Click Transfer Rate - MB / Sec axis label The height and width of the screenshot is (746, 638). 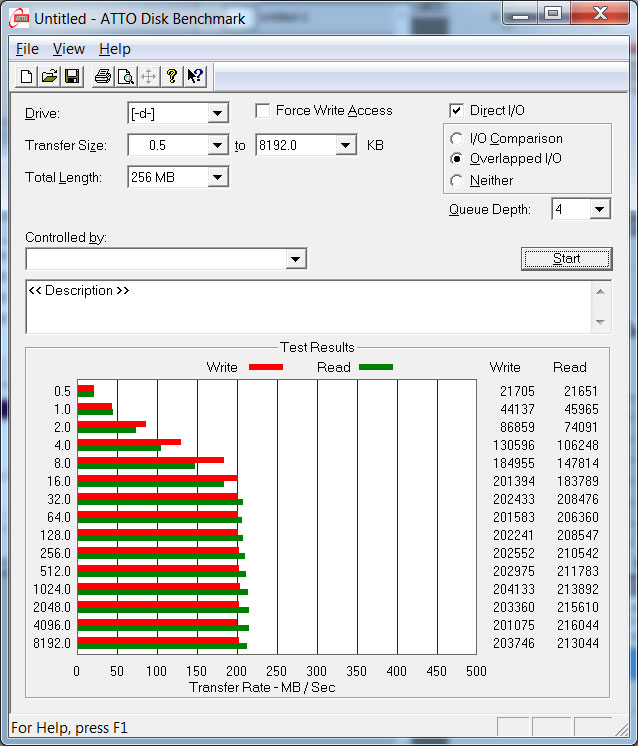(x=262, y=687)
